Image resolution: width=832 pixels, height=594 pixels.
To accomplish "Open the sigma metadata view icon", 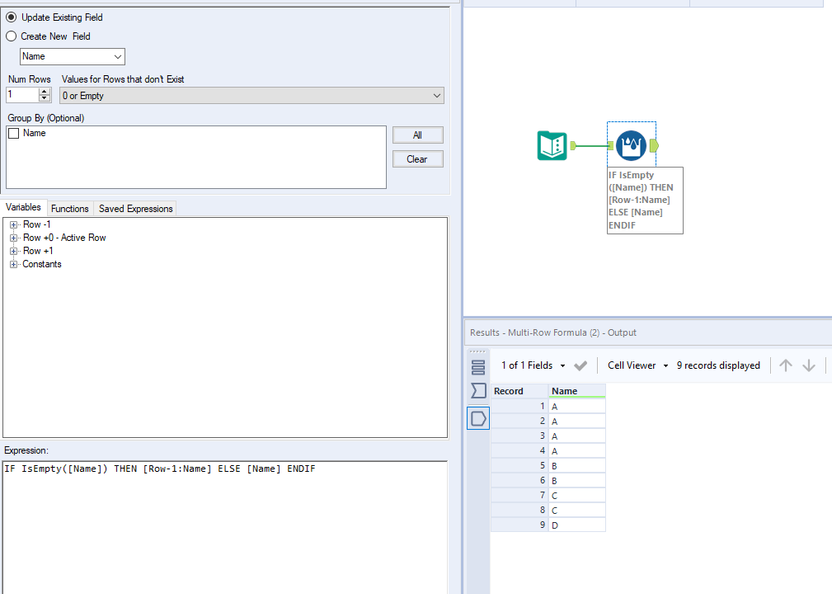I will (478, 391).
